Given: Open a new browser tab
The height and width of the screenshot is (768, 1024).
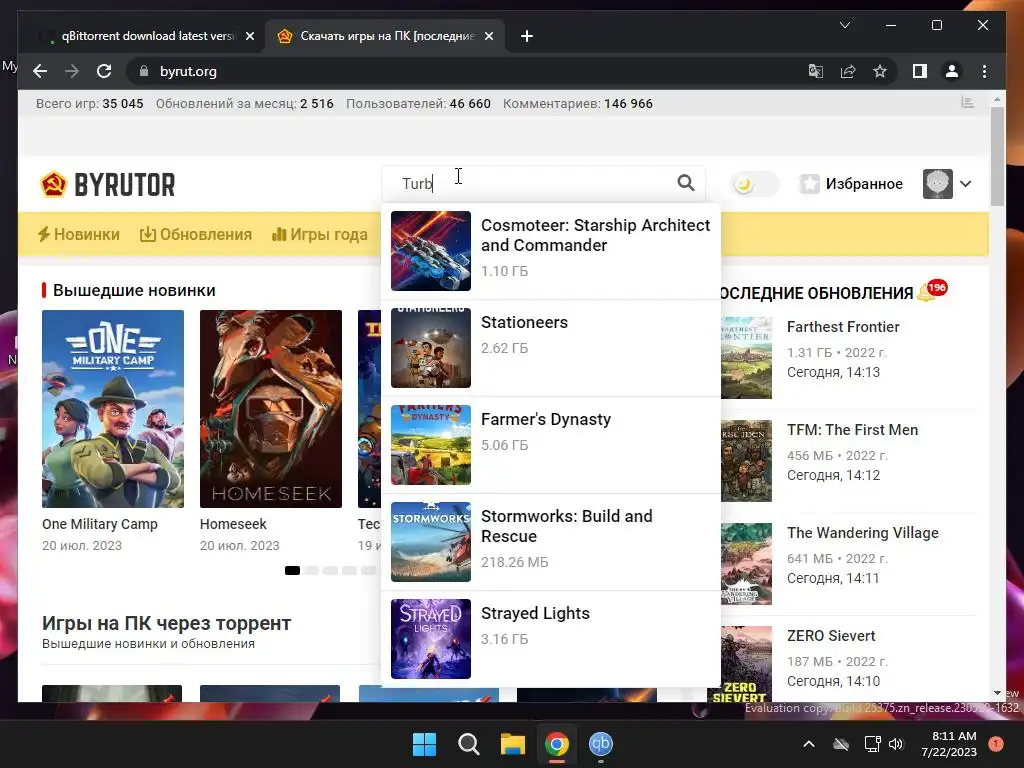Looking at the screenshot, I should (527, 37).
